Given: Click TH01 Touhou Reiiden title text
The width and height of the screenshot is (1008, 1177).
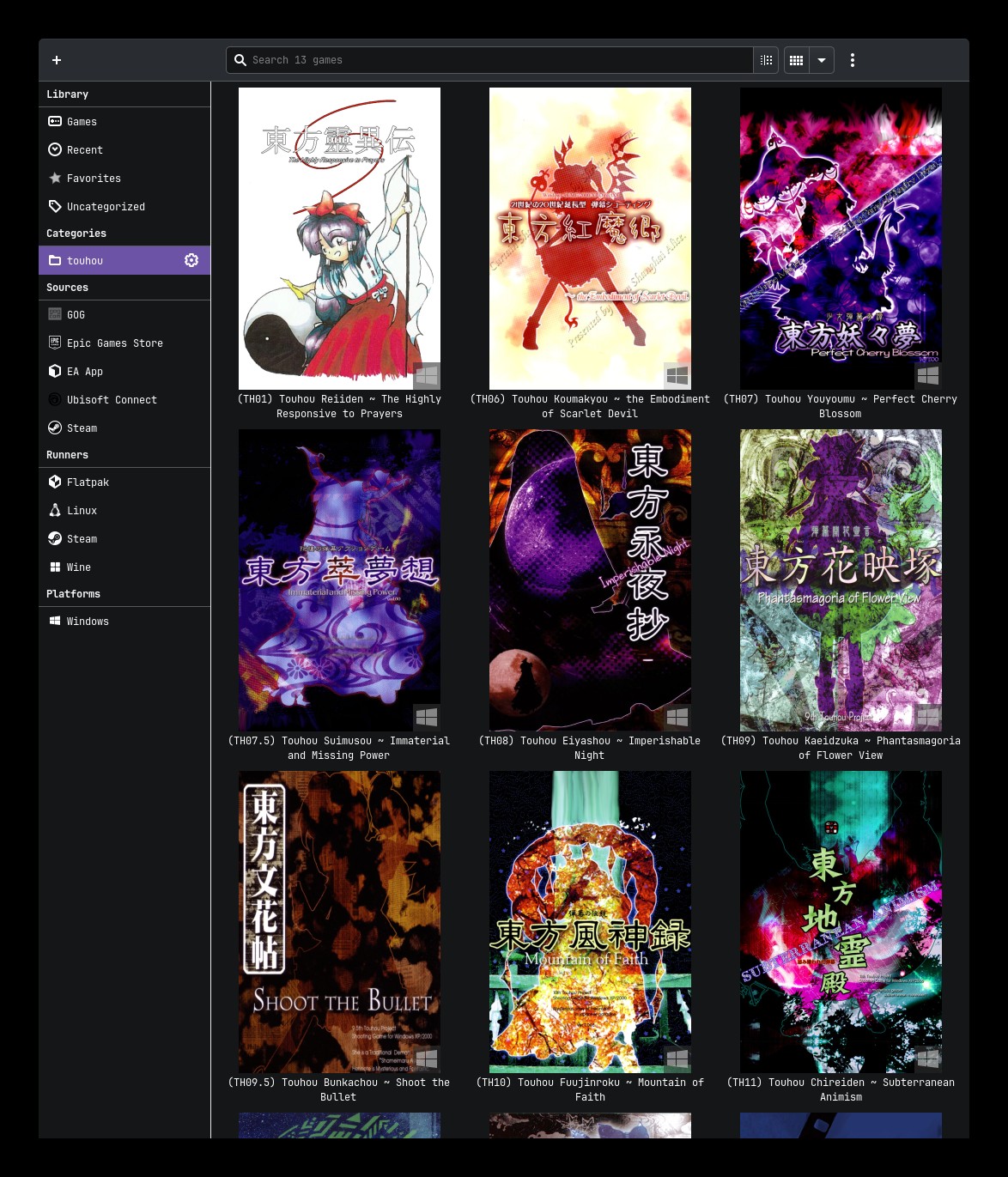Looking at the screenshot, I should coord(339,406).
